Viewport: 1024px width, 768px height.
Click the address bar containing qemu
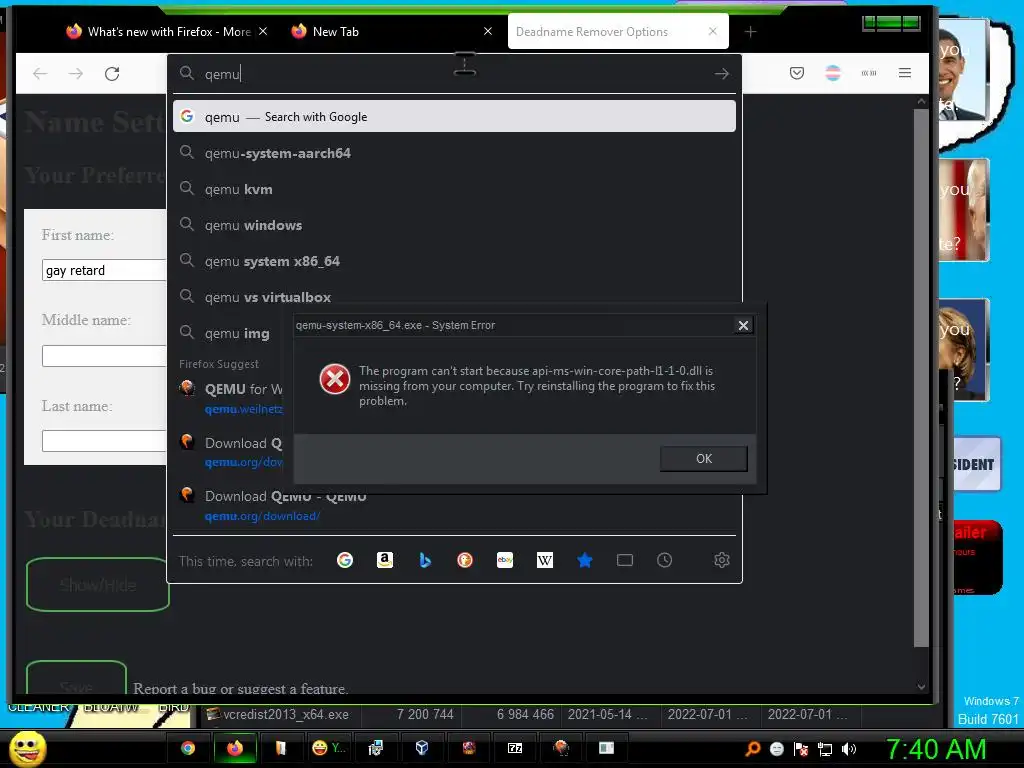454,74
